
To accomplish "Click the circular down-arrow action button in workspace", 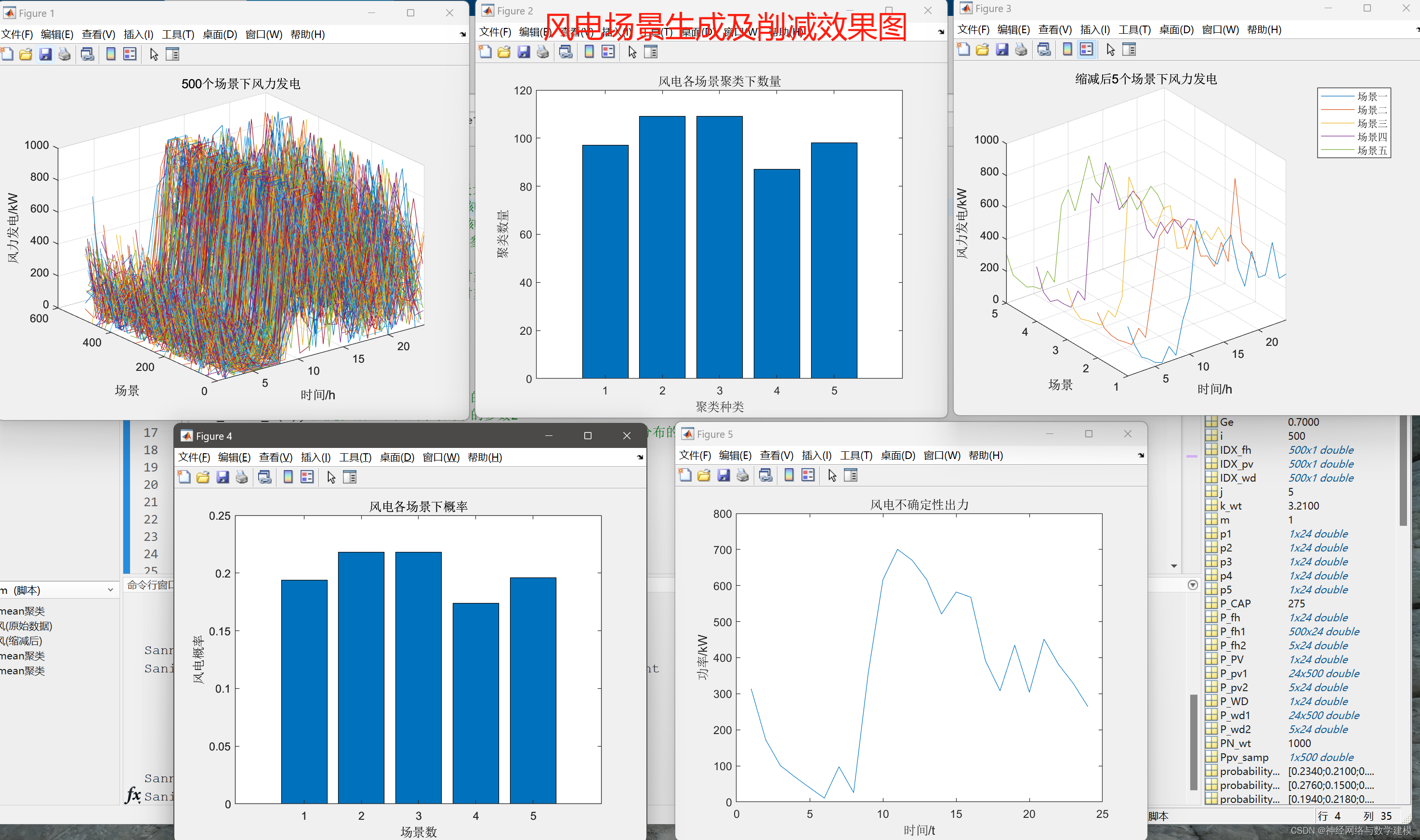I will (1192, 585).
